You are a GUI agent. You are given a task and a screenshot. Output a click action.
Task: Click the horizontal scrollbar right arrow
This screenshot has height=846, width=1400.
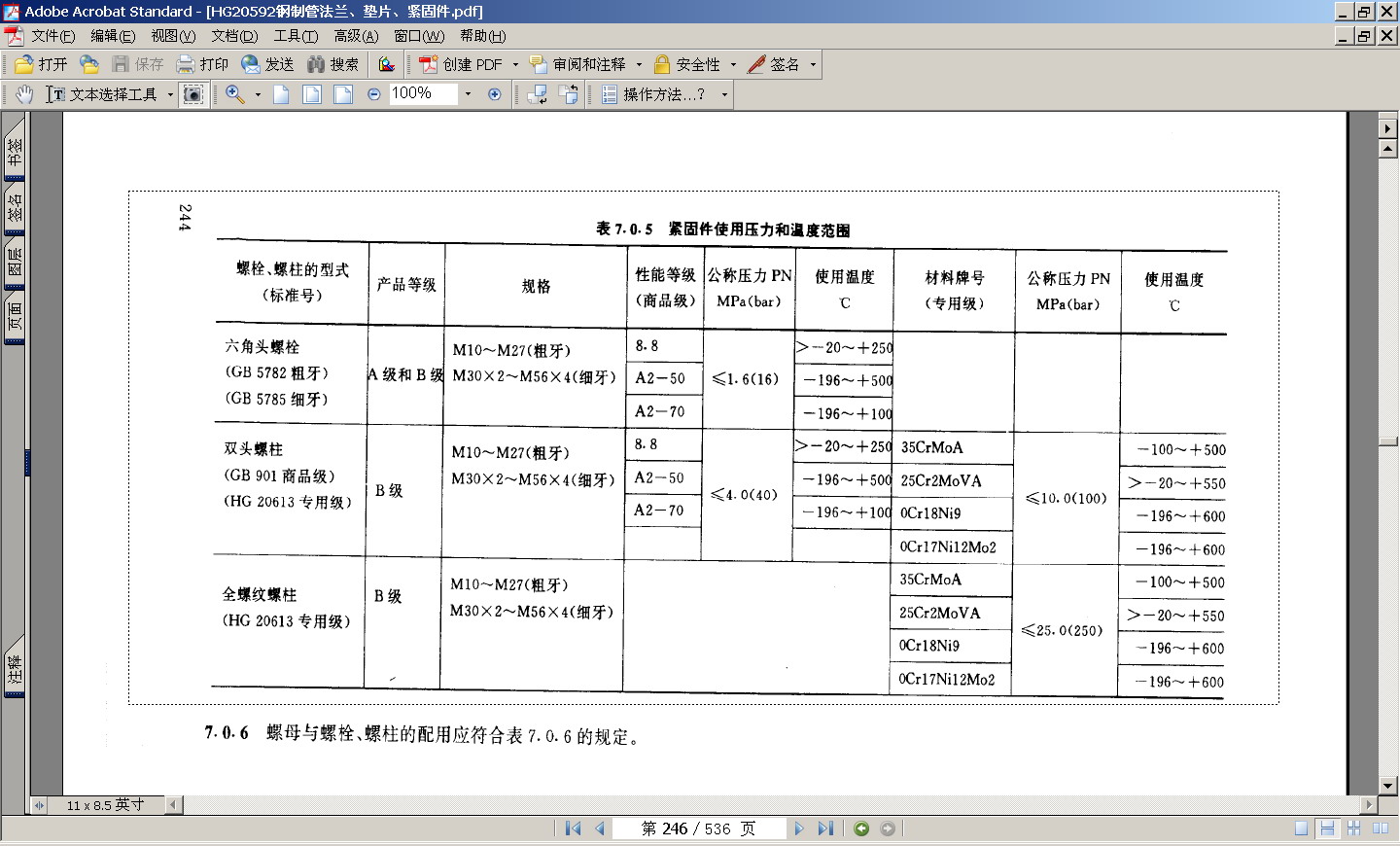point(1370,805)
